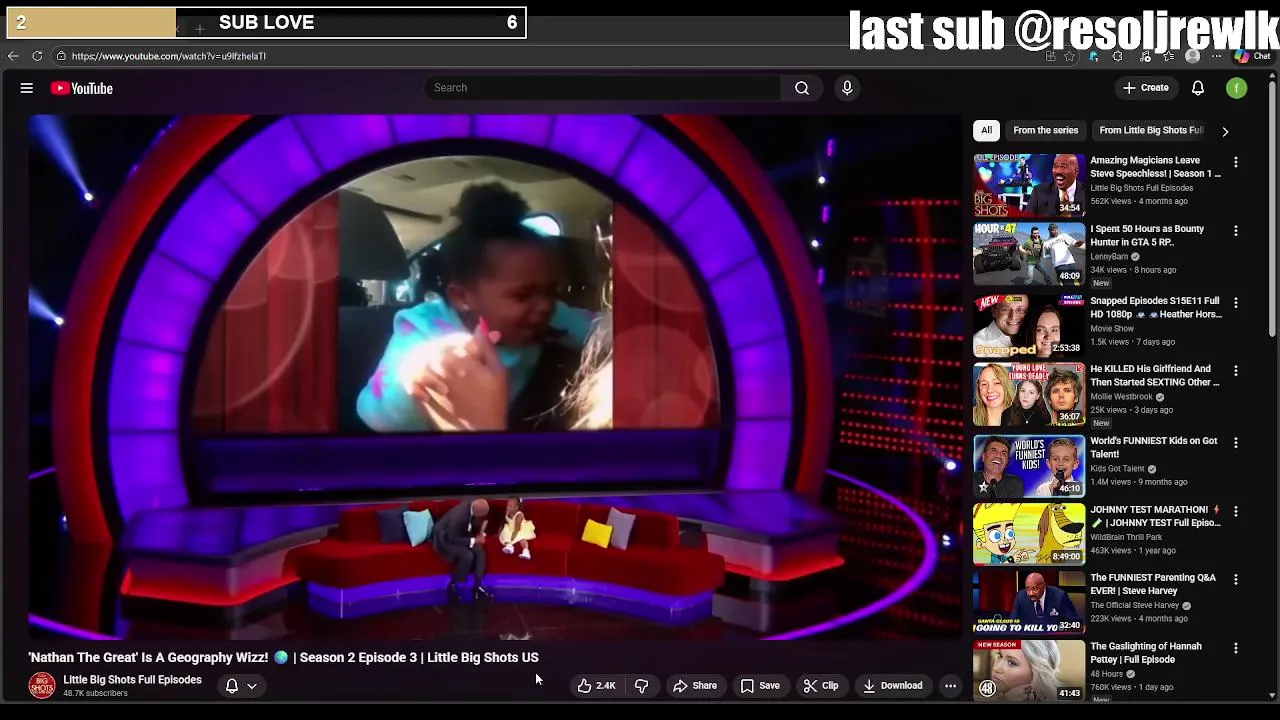The width and height of the screenshot is (1280, 720).
Task: Open Little Big Shots channel avatar
Action: click(x=42, y=686)
